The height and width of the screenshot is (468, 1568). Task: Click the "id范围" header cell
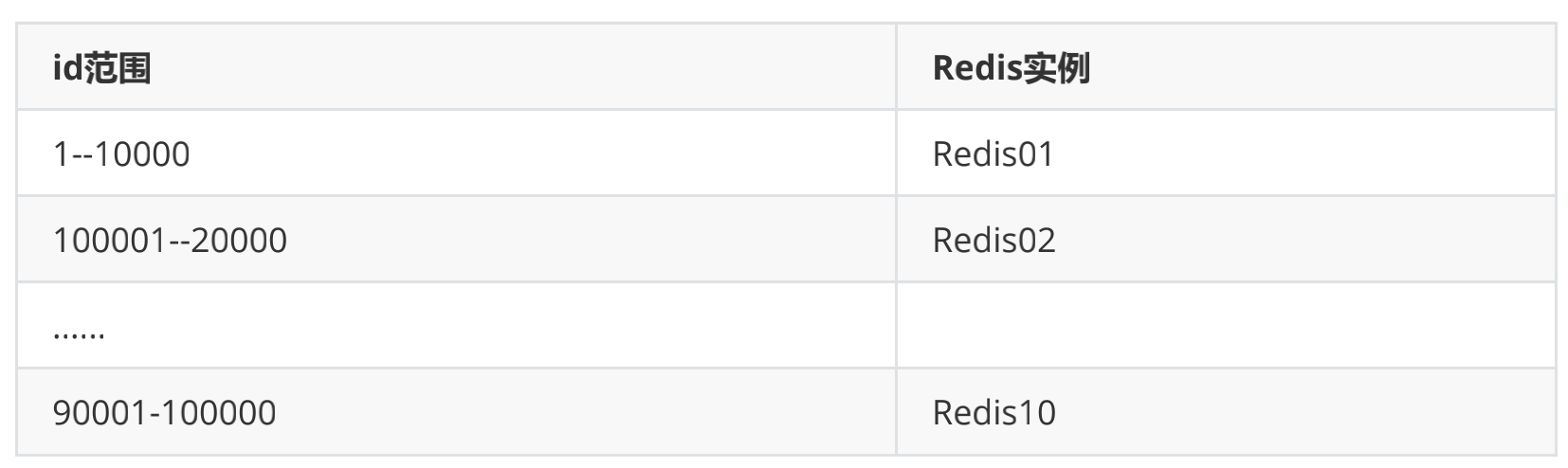pyautogui.click(x=101, y=68)
